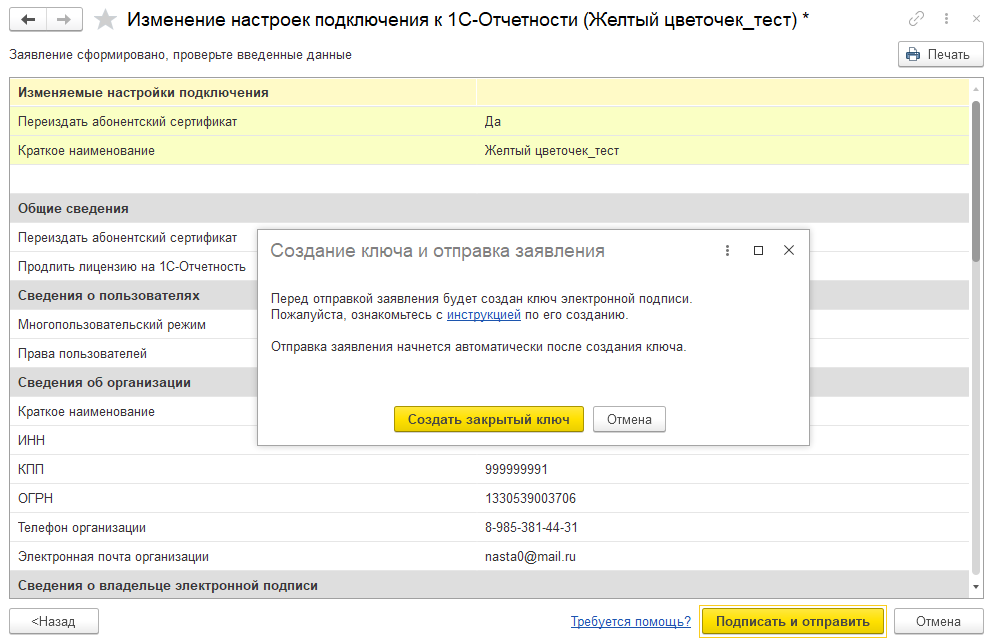Open the Требуется помощь? link
Viewport: 1000px width, 644px height.
(630, 621)
